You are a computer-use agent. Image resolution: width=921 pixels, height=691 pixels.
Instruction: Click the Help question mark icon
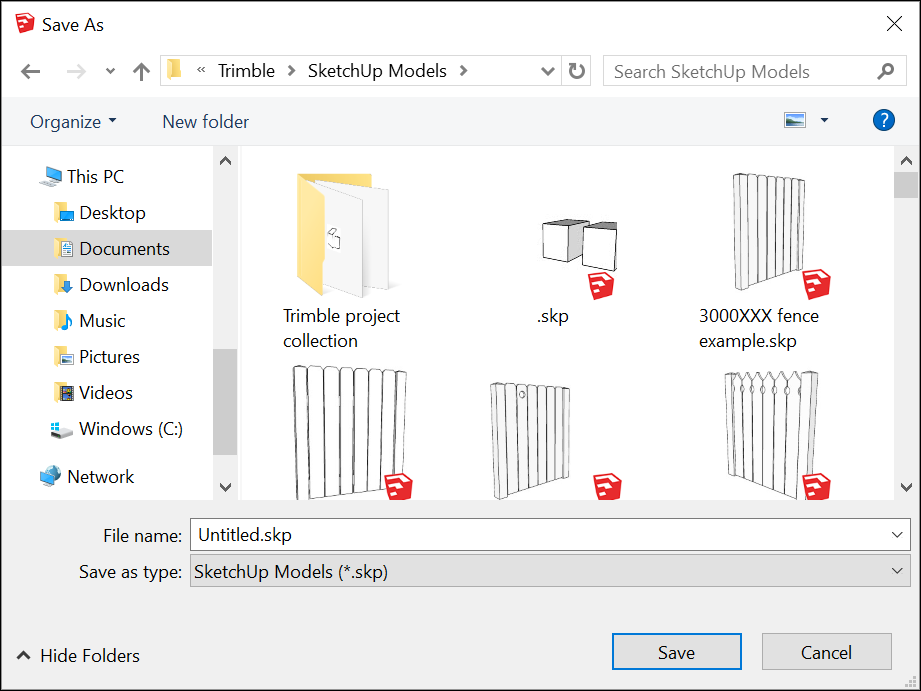[x=883, y=121]
